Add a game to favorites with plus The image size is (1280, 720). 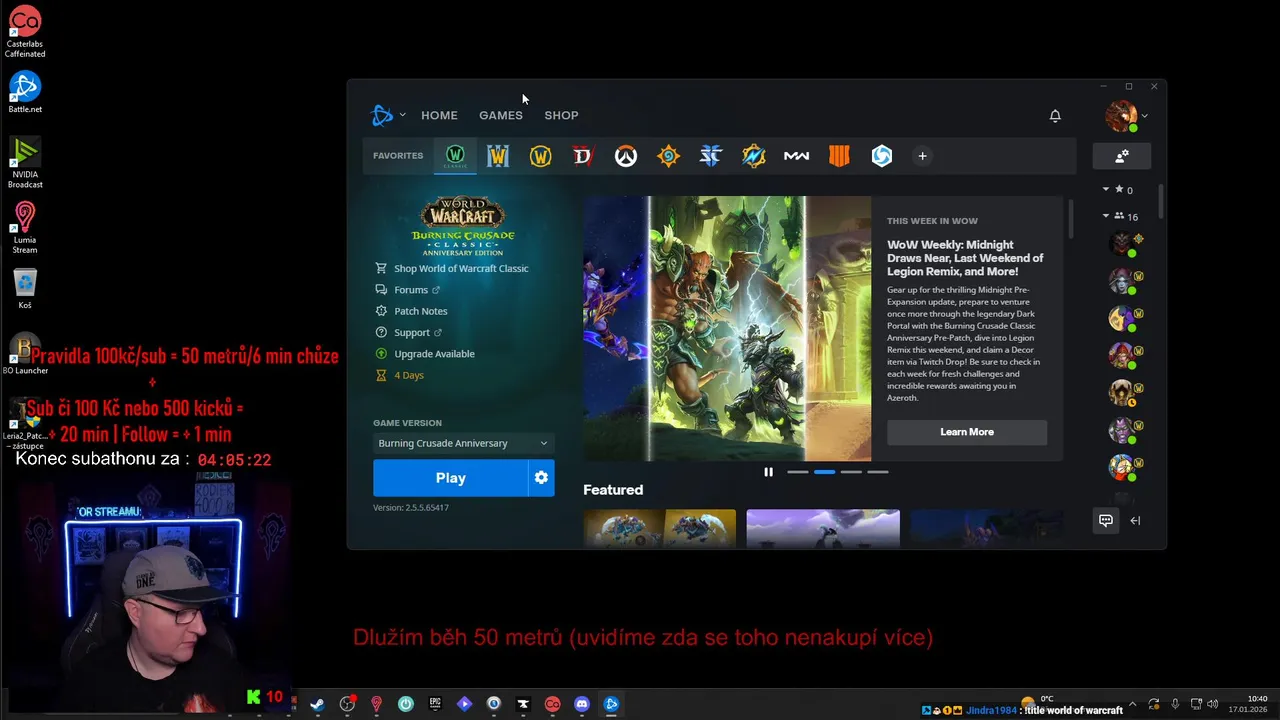(x=922, y=156)
